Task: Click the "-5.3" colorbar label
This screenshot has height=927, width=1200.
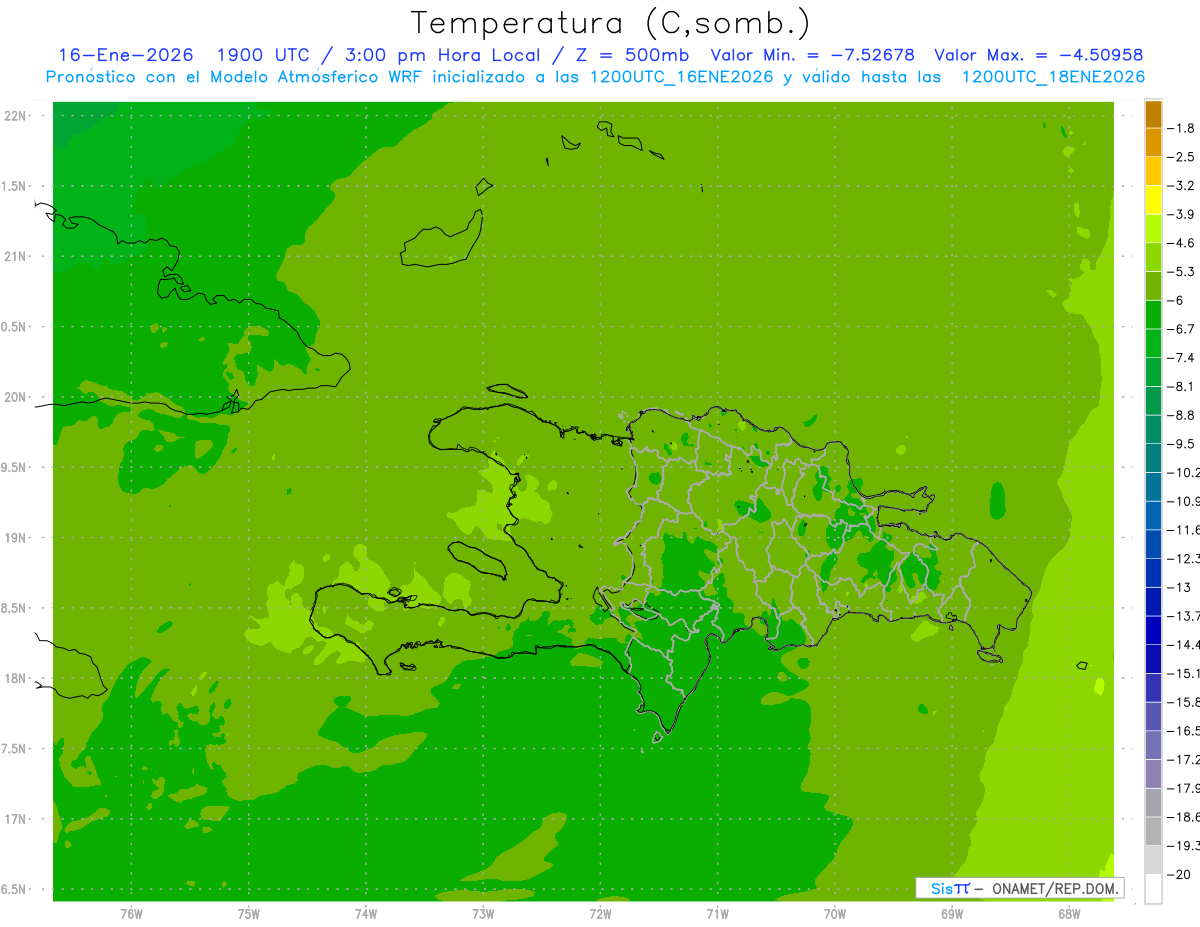Action: tap(1181, 272)
